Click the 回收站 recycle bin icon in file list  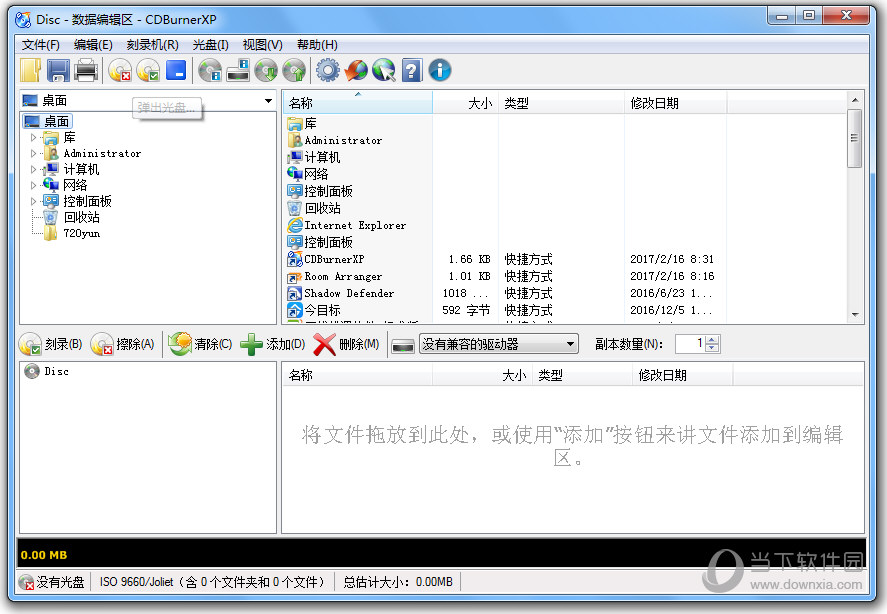[x=295, y=208]
